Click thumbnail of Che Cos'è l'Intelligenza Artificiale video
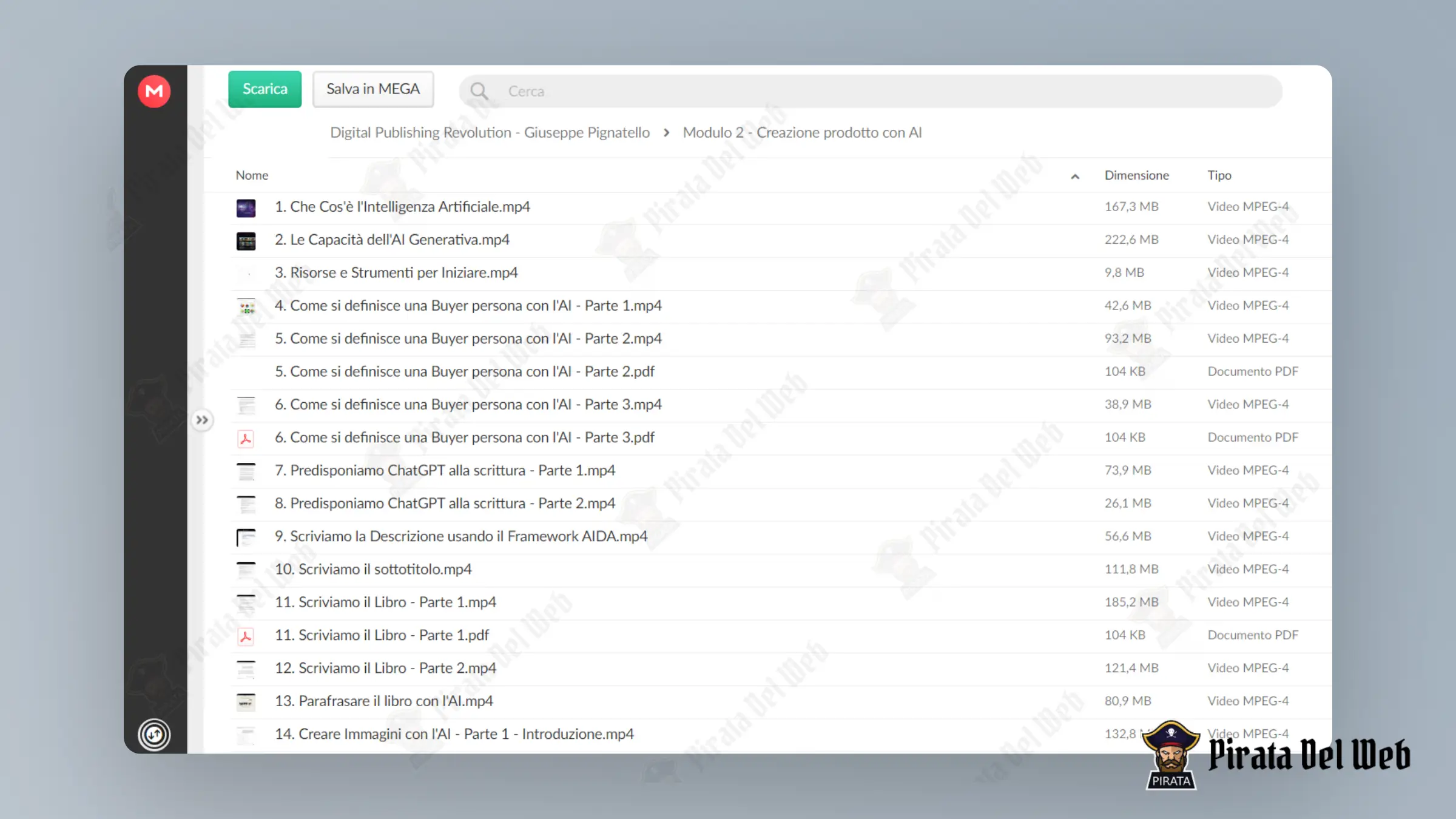 [246, 208]
